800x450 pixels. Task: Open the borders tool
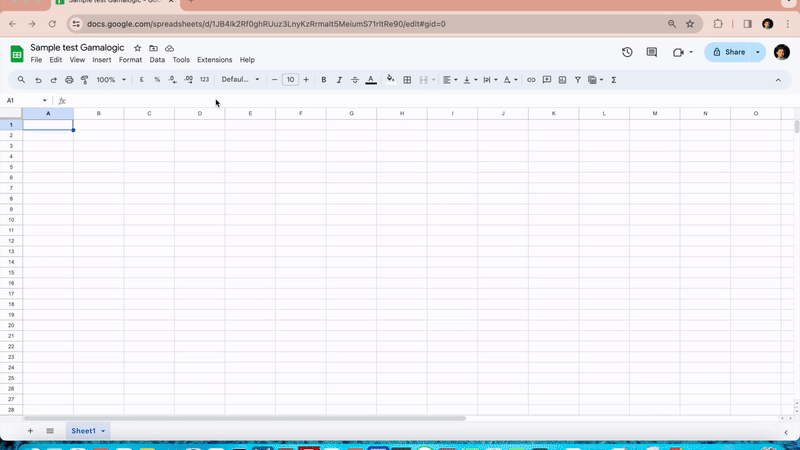coord(407,80)
